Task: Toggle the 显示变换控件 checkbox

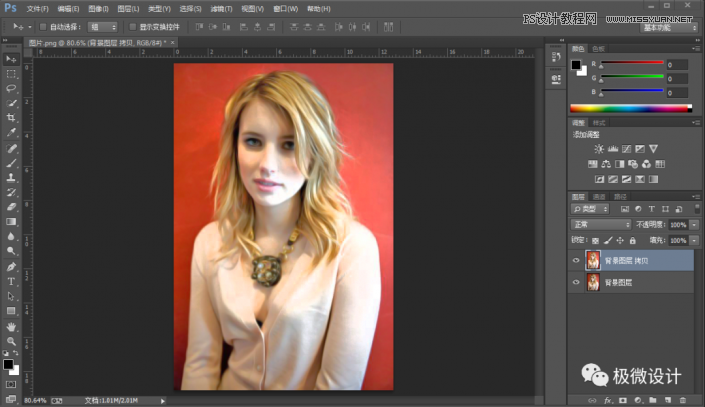Action: [133, 27]
